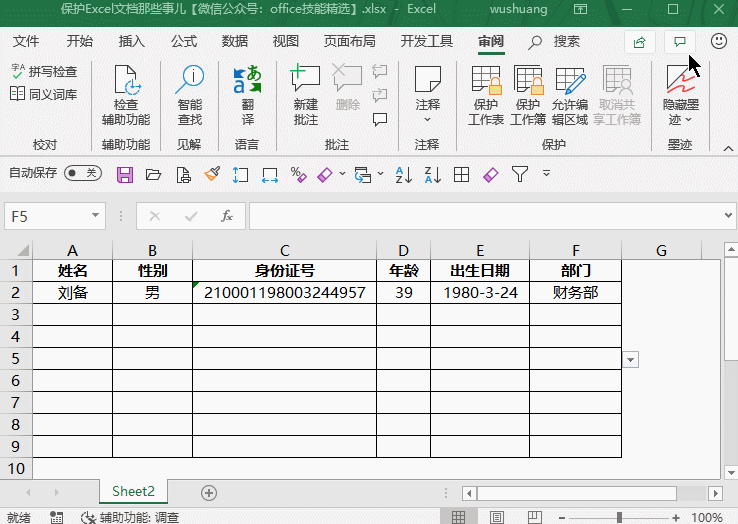Toggle the 自动保存 (AutoSave) switch

(82, 173)
